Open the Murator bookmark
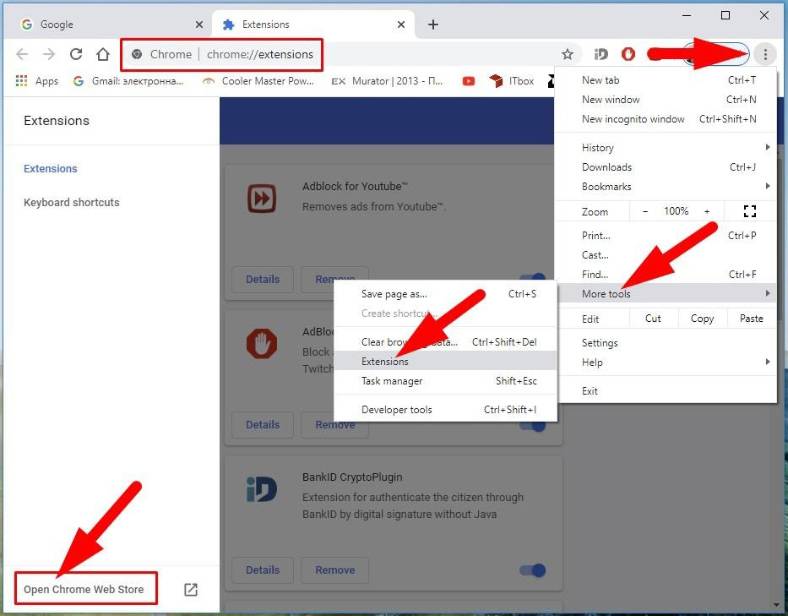 tap(387, 81)
